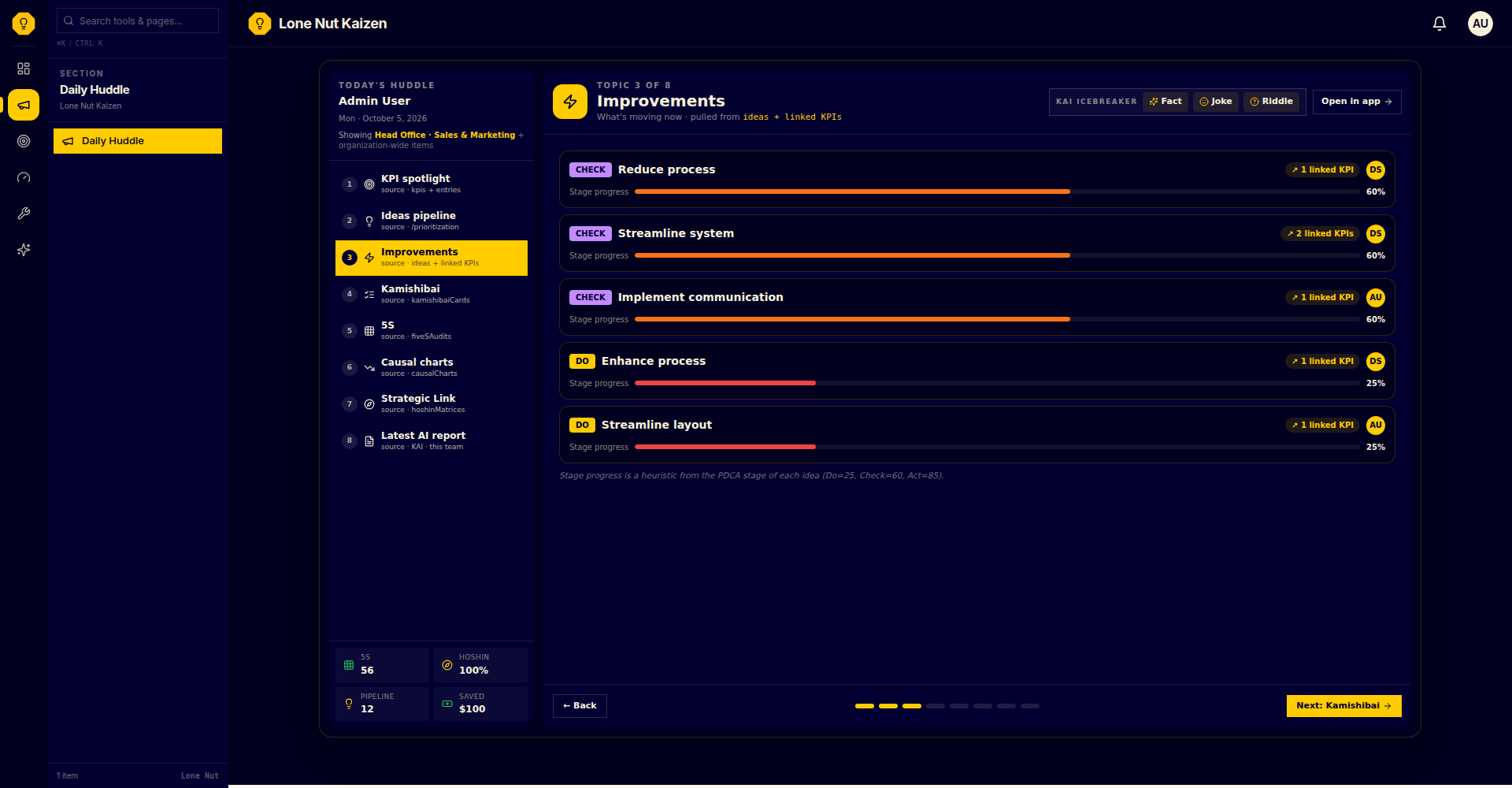Screen dimensions: 1512x788
Task: Advance to Next: Kamishibai
Action: coord(1344,706)
